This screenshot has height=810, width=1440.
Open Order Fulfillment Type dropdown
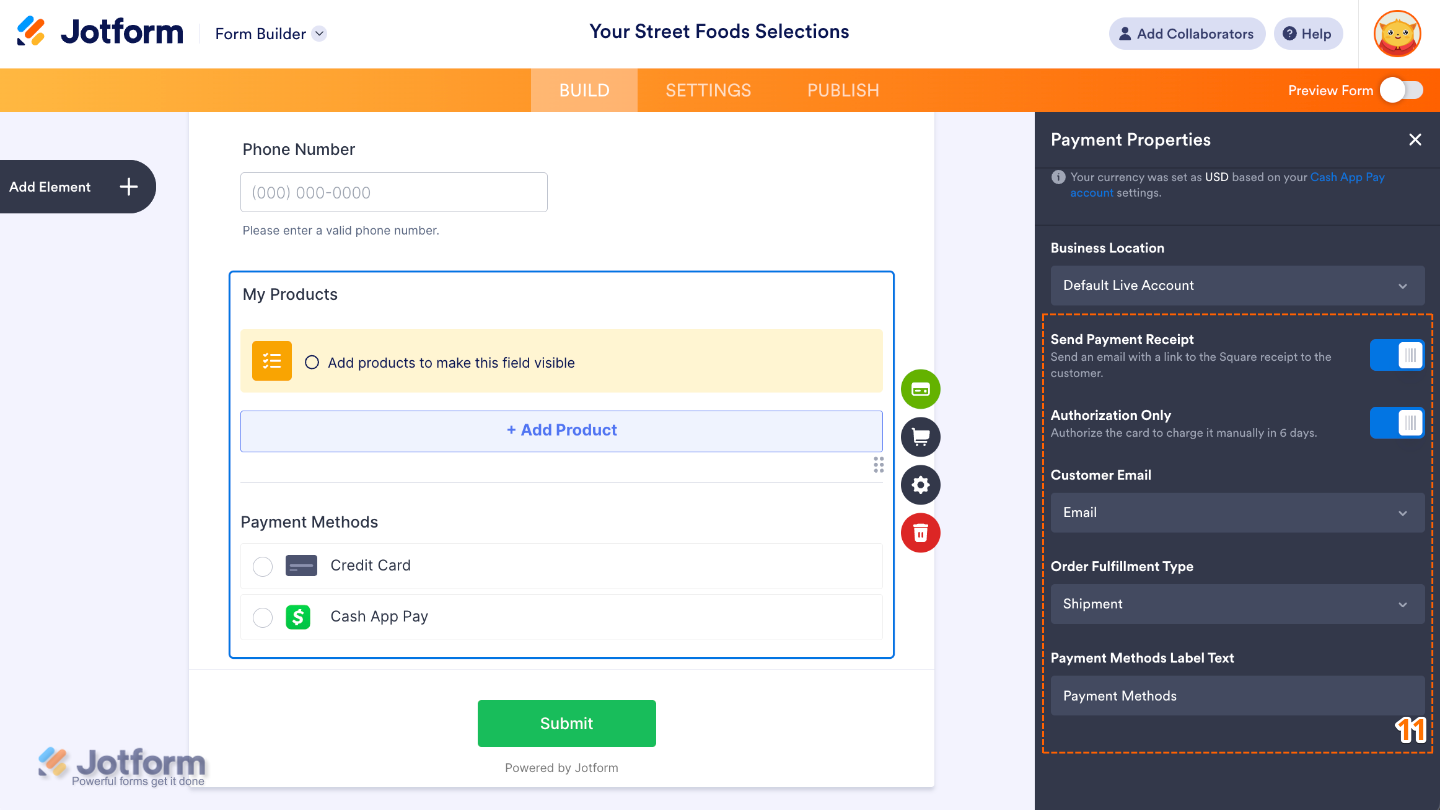tap(1237, 605)
